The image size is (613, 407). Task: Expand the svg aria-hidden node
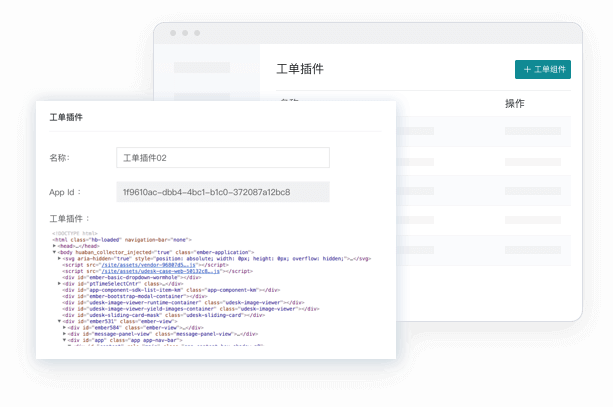point(59,258)
